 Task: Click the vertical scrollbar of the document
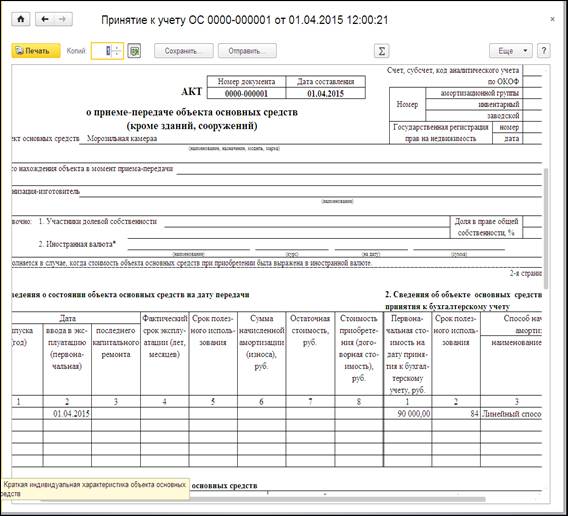coord(546,228)
